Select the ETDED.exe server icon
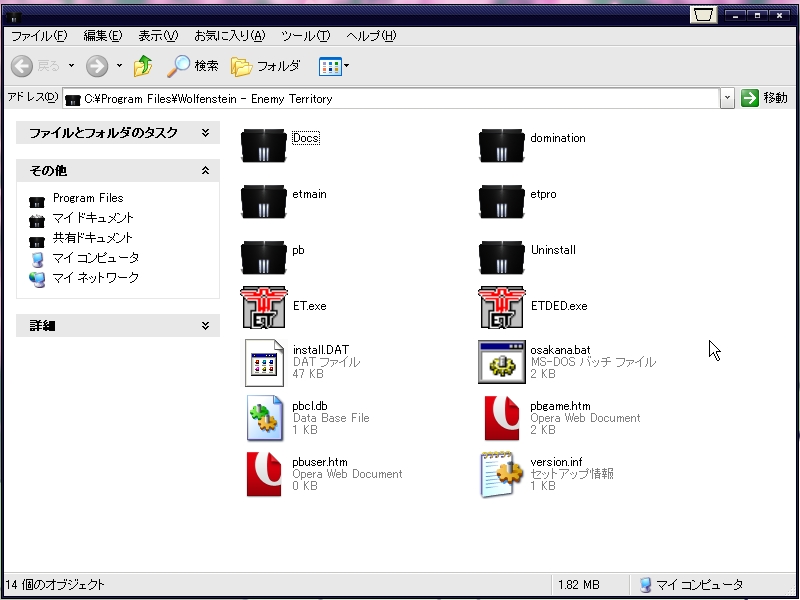Viewport: 800px width, 600px height. tap(502, 307)
